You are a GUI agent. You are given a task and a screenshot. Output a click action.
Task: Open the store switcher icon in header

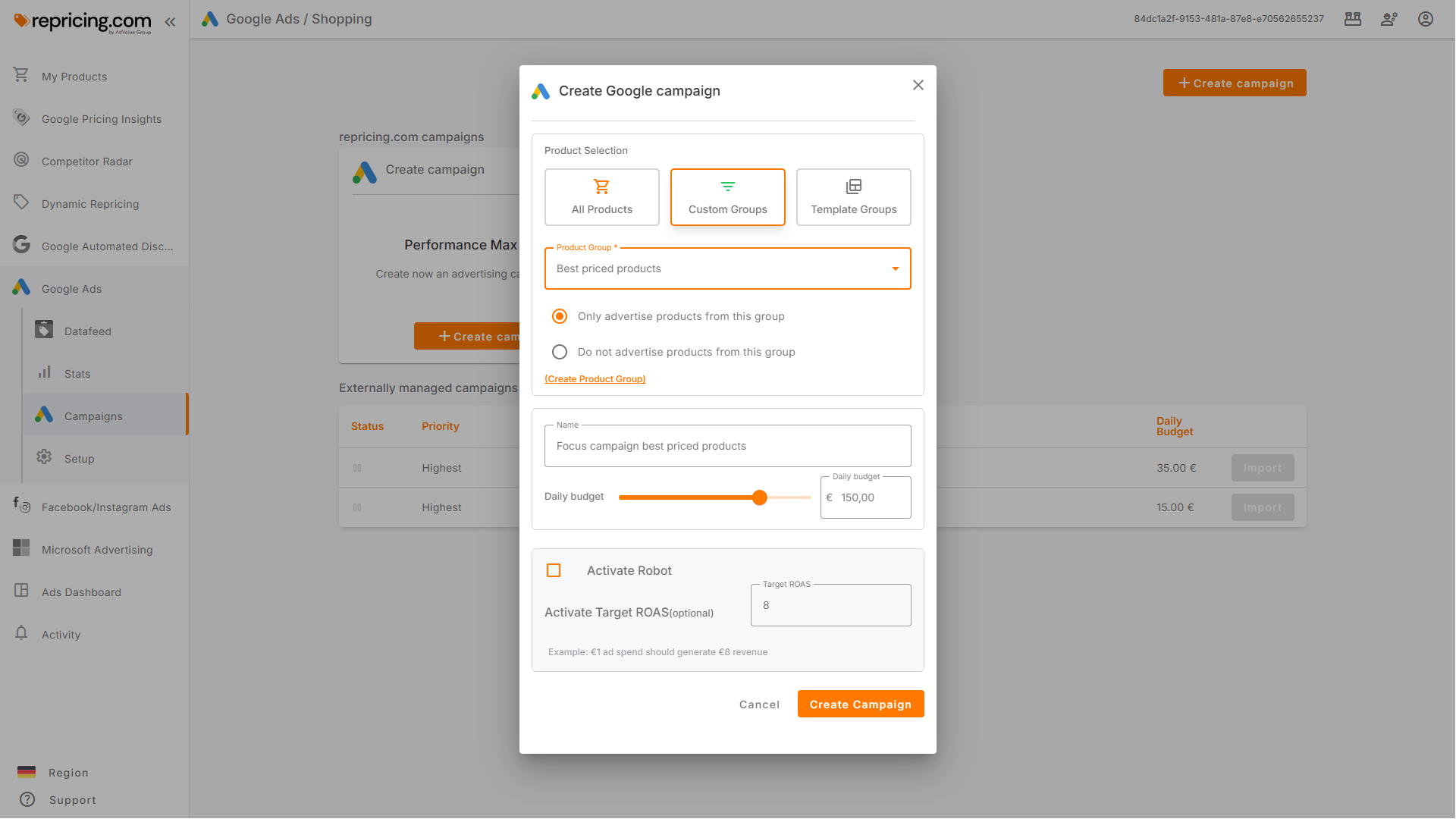[1353, 19]
